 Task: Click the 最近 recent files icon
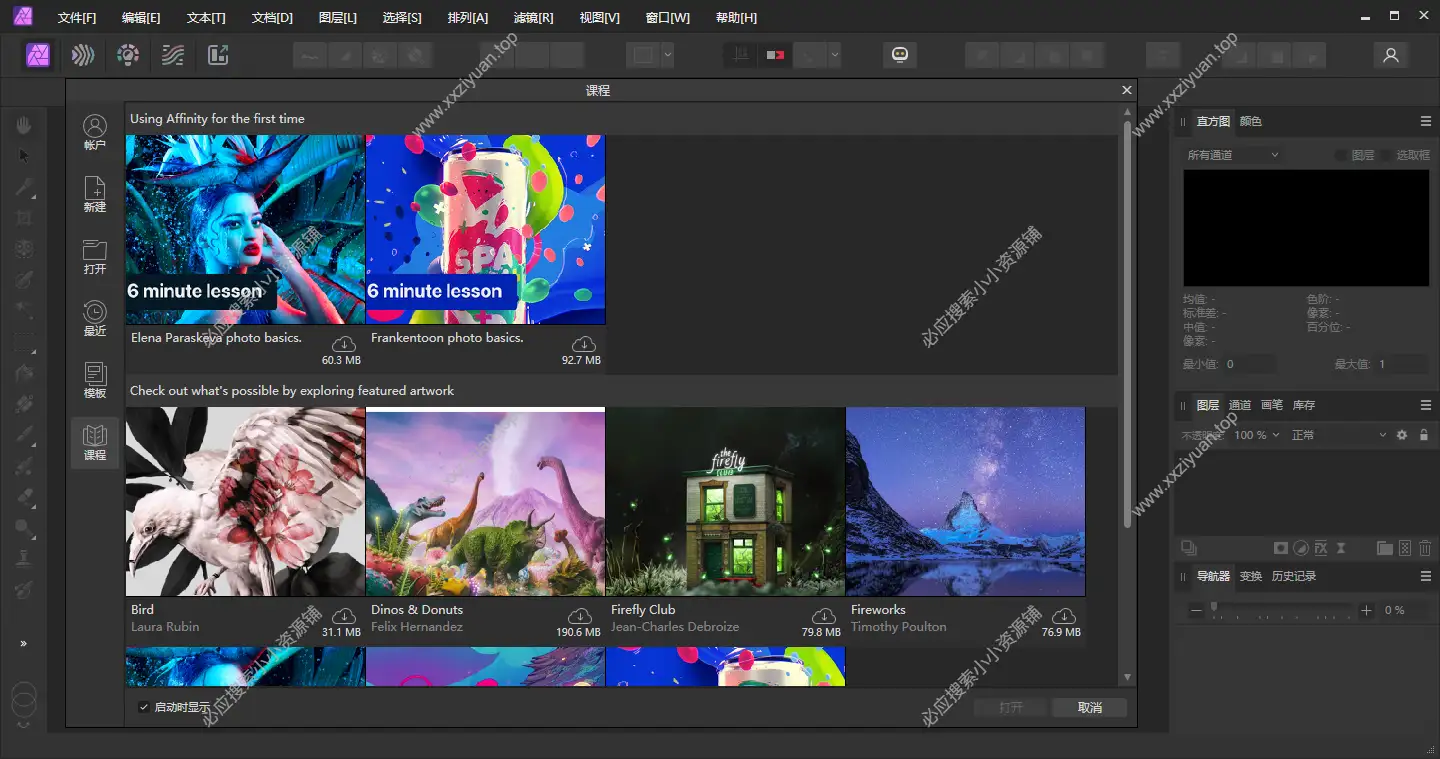pyautogui.click(x=94, y=311)
